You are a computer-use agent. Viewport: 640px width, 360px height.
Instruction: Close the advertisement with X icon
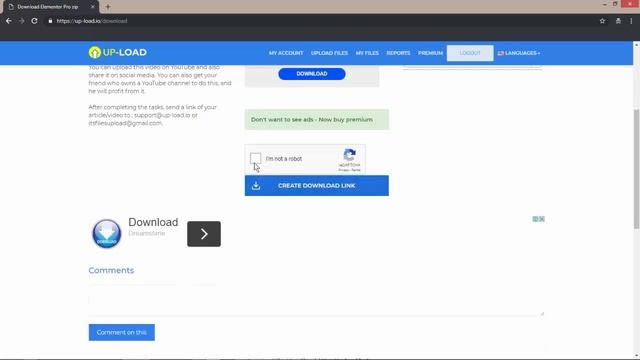click(542, 219)
